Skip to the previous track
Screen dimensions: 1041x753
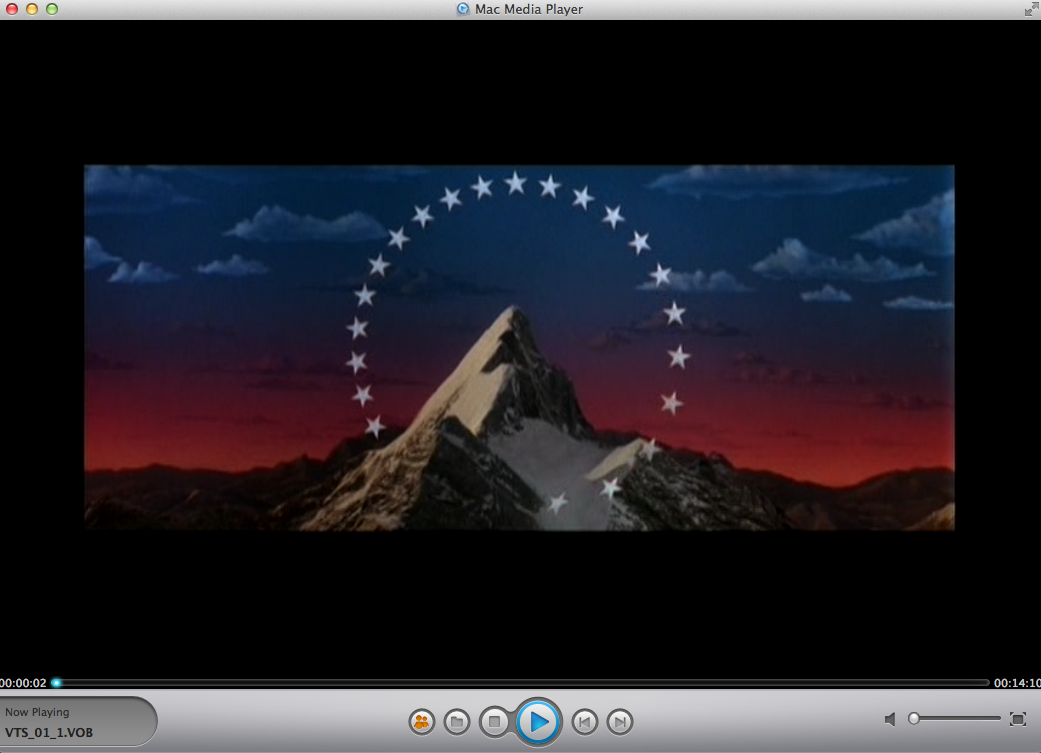[585, 721]
